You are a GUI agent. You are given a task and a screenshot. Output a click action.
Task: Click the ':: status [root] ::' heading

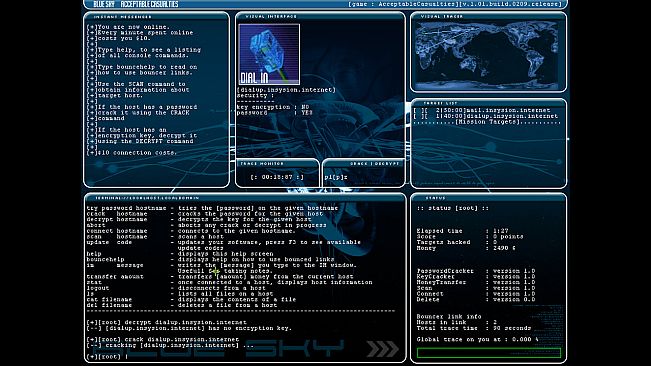click(x=453, y=208)
